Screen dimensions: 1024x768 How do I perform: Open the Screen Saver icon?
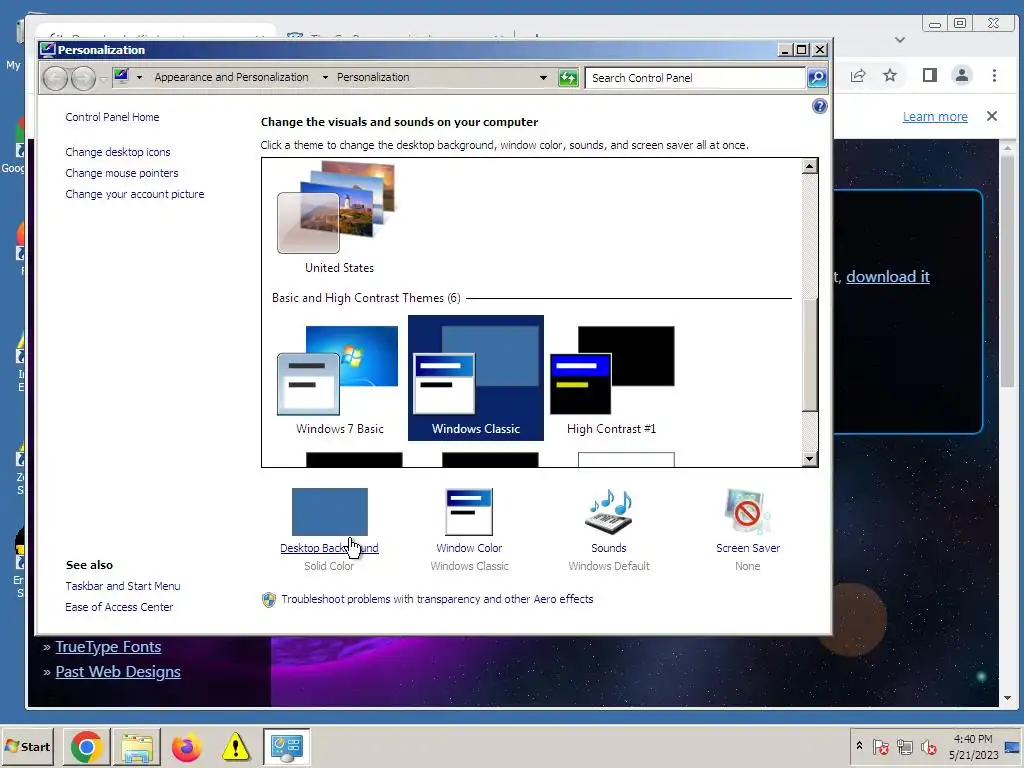click(x=748, y=511)
